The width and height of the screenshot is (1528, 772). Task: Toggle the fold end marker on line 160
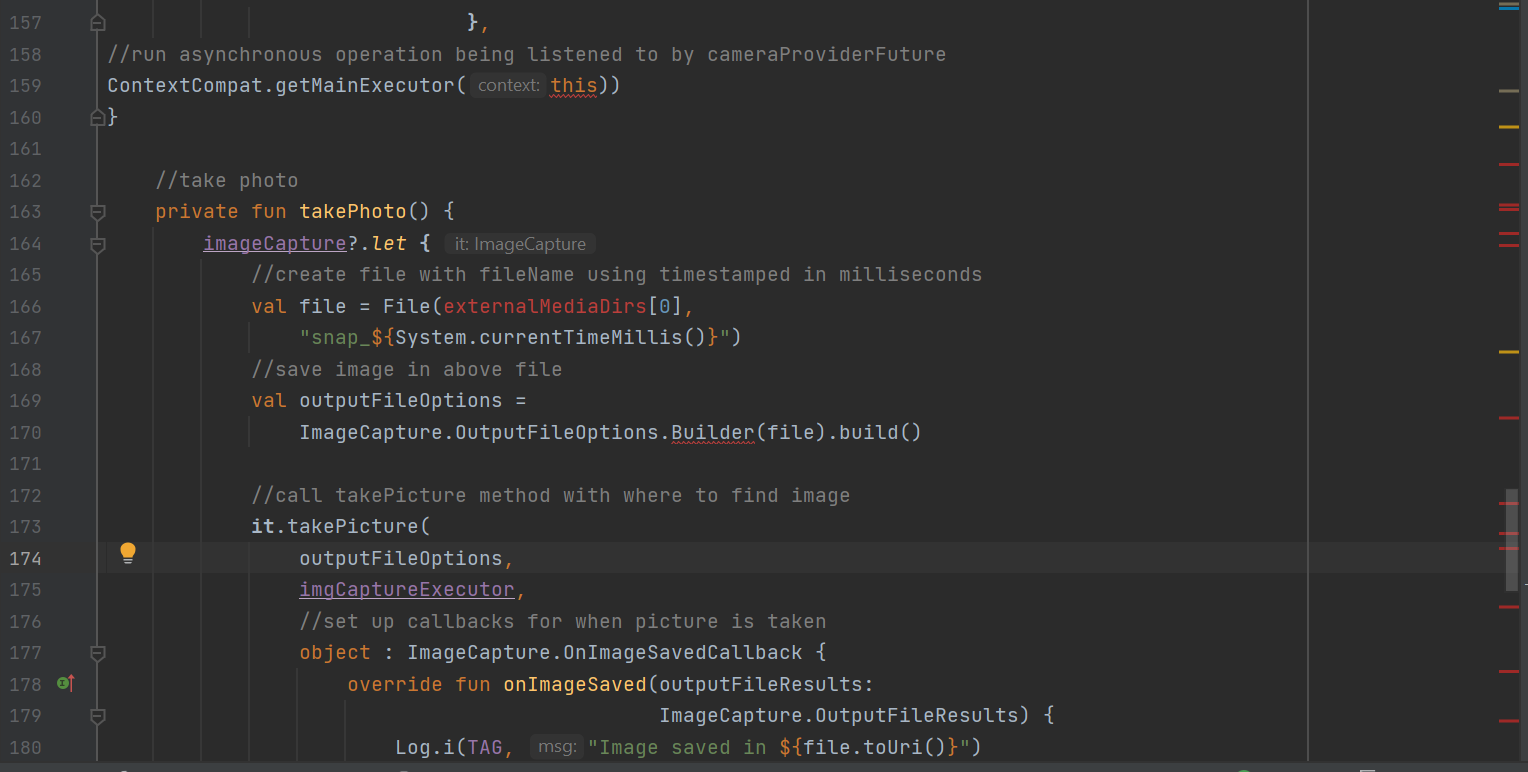(x=97, y=118)
